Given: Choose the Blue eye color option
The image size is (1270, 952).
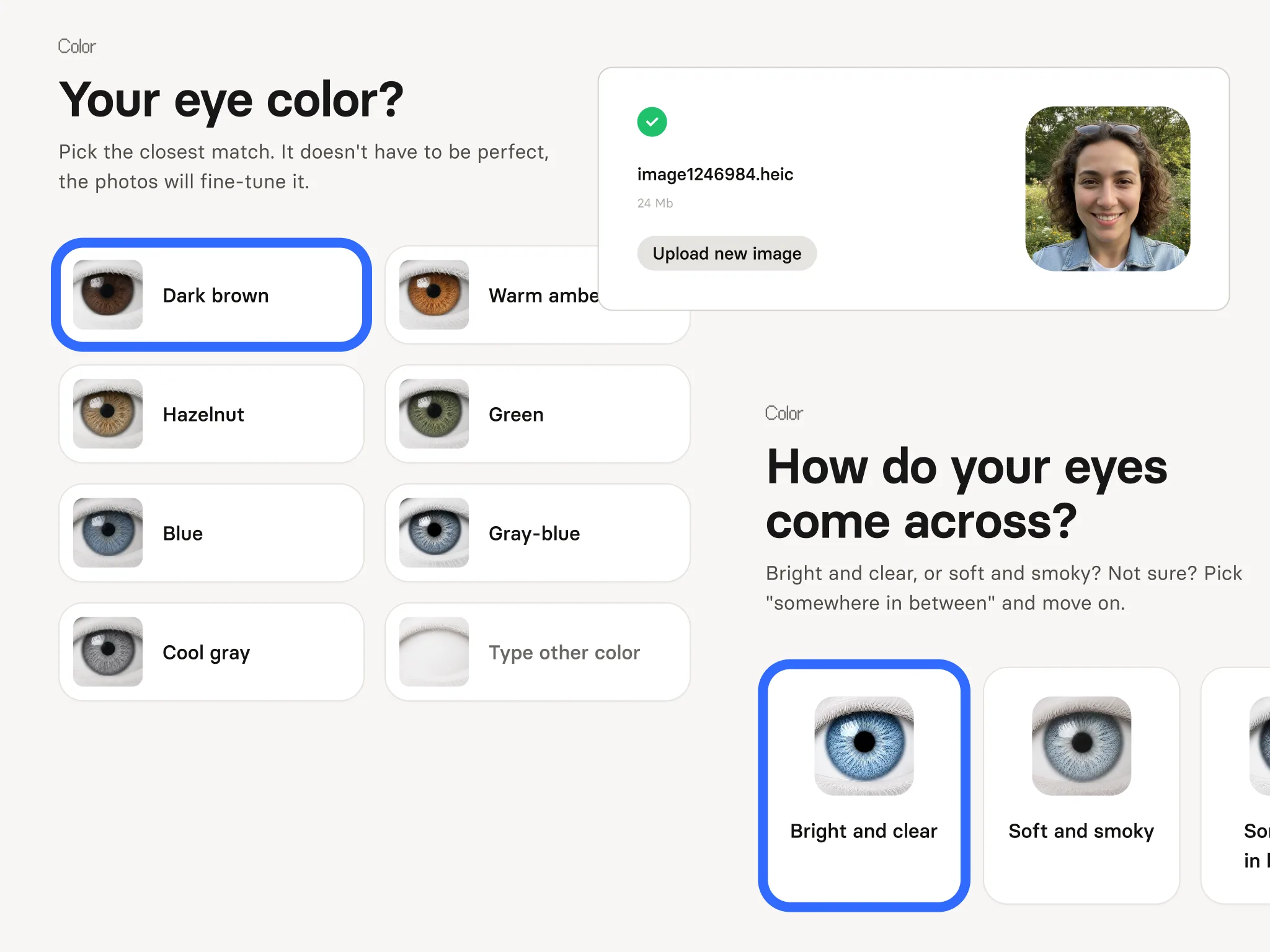Looking at the screenshot, I should click(211, 533).
